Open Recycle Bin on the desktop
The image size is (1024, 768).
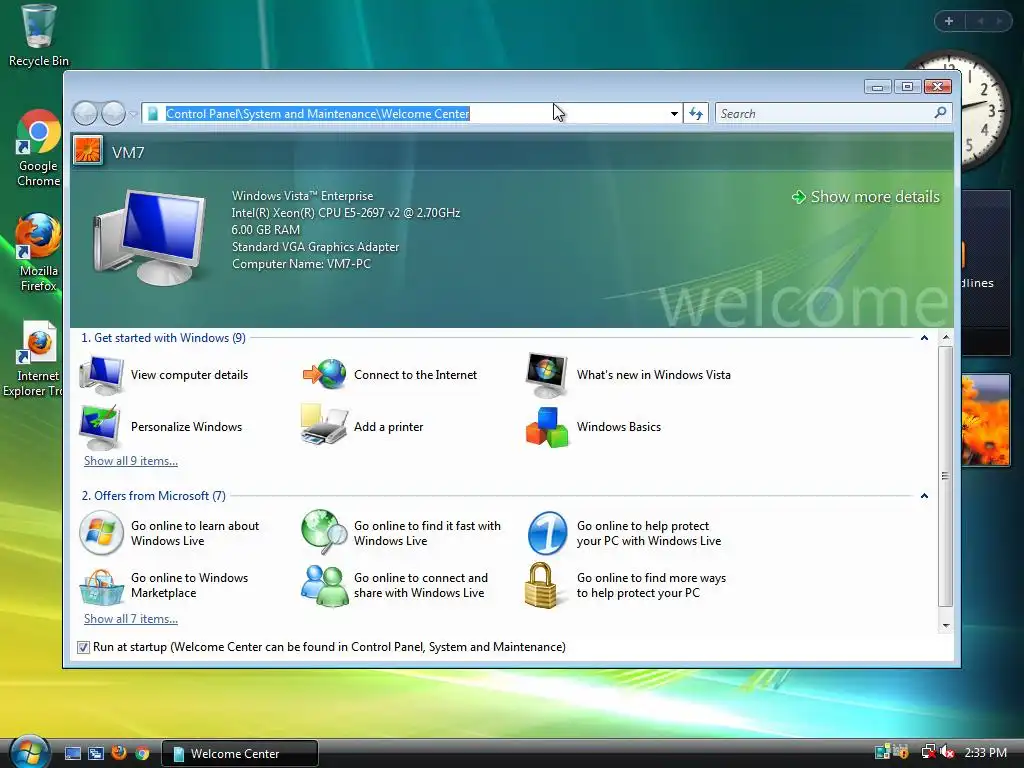(x=39, y=36)
